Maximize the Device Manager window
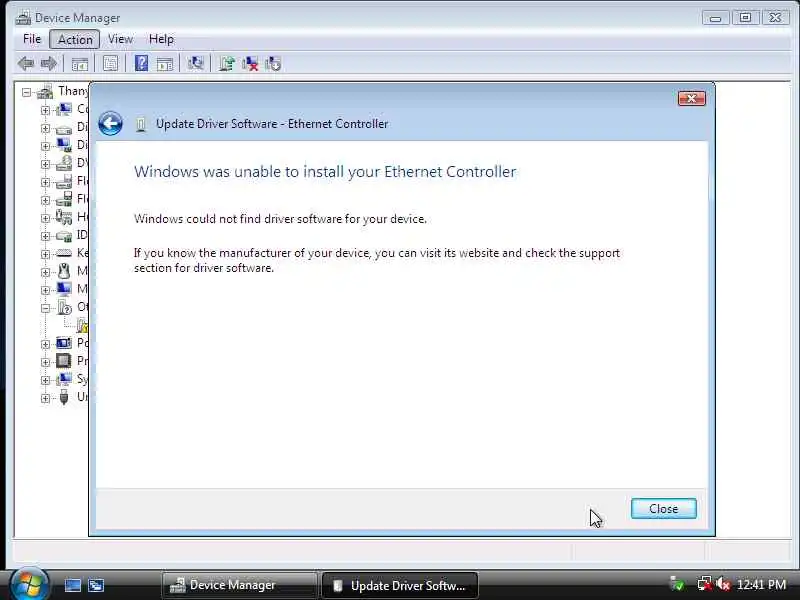 745,18
